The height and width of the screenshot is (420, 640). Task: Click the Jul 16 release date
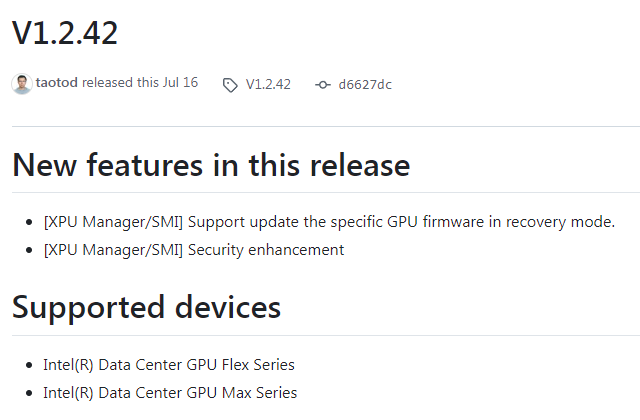click(x=179, y=83)
